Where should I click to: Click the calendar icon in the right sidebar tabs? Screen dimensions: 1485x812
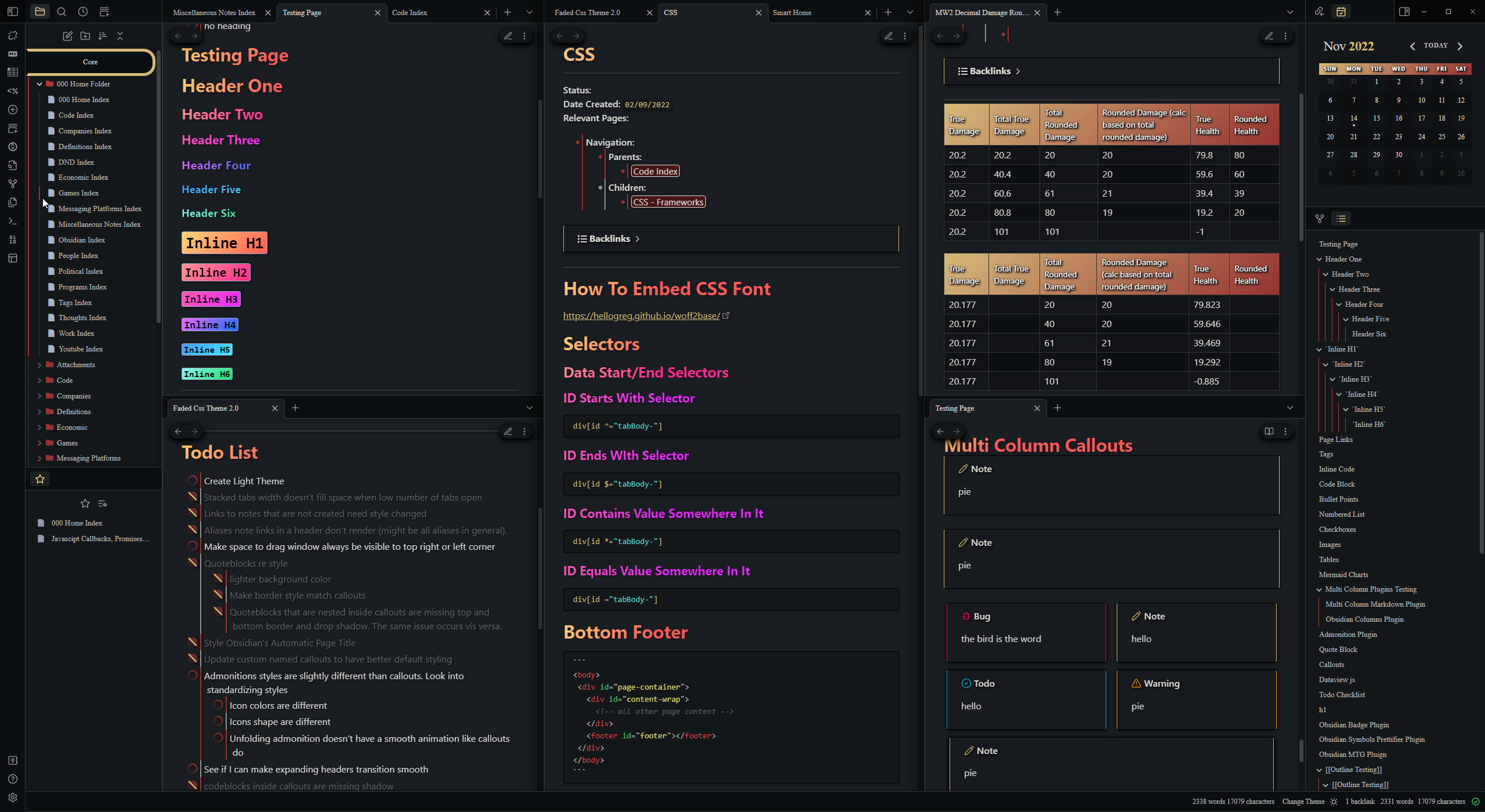(x=1341, y=12)
